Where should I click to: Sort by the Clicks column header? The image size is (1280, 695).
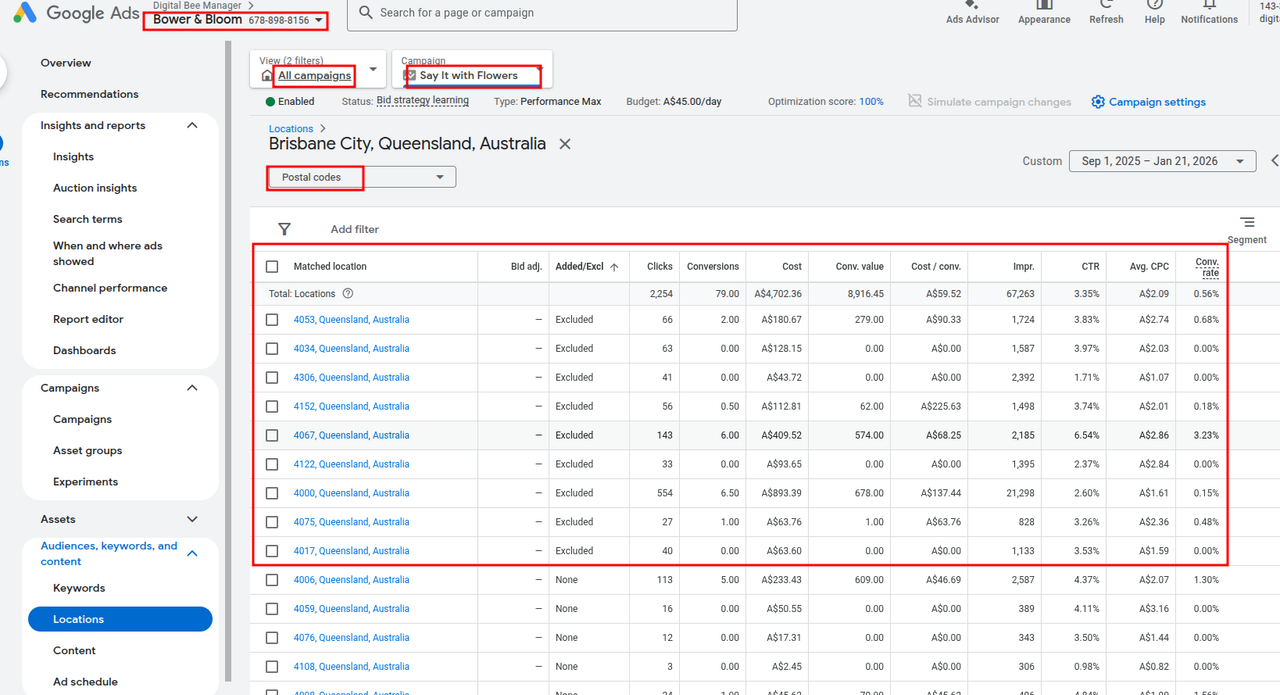point(660,267)
